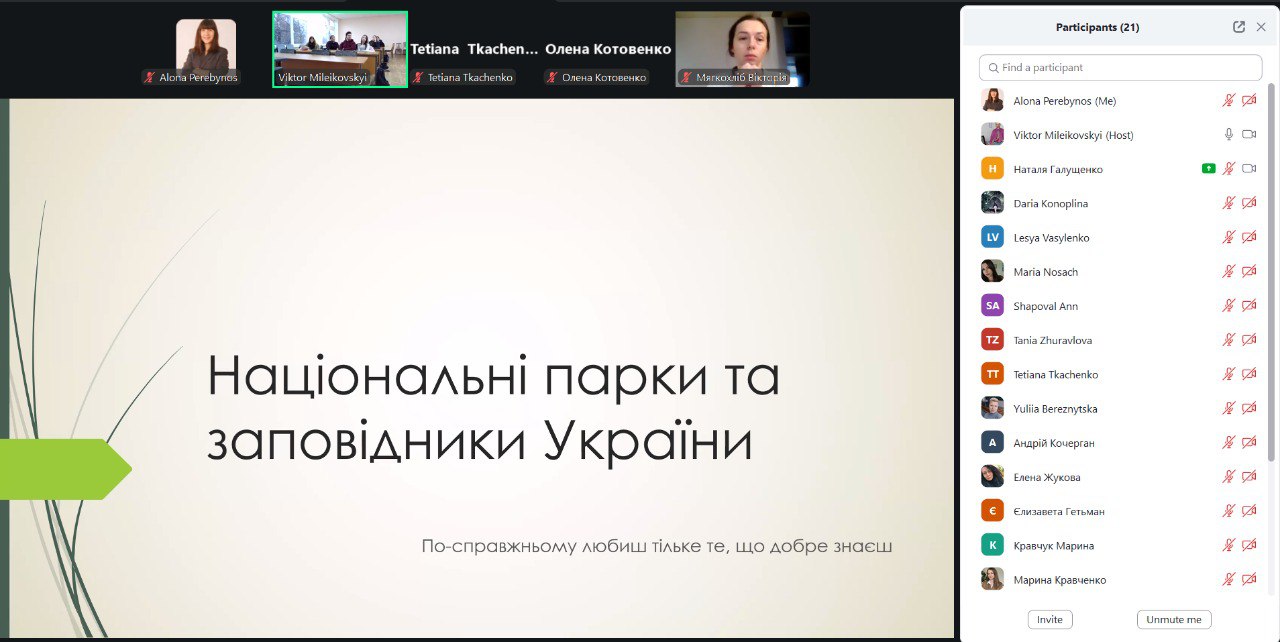Click green screen-share icon beside Наталя Галущенко
1280x642 pixels.
tap(1208, 169)
